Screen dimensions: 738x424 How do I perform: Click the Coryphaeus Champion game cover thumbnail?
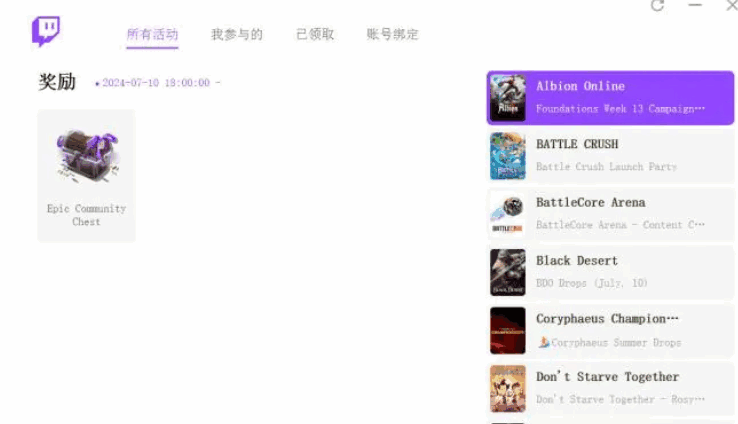click(507, 330)
